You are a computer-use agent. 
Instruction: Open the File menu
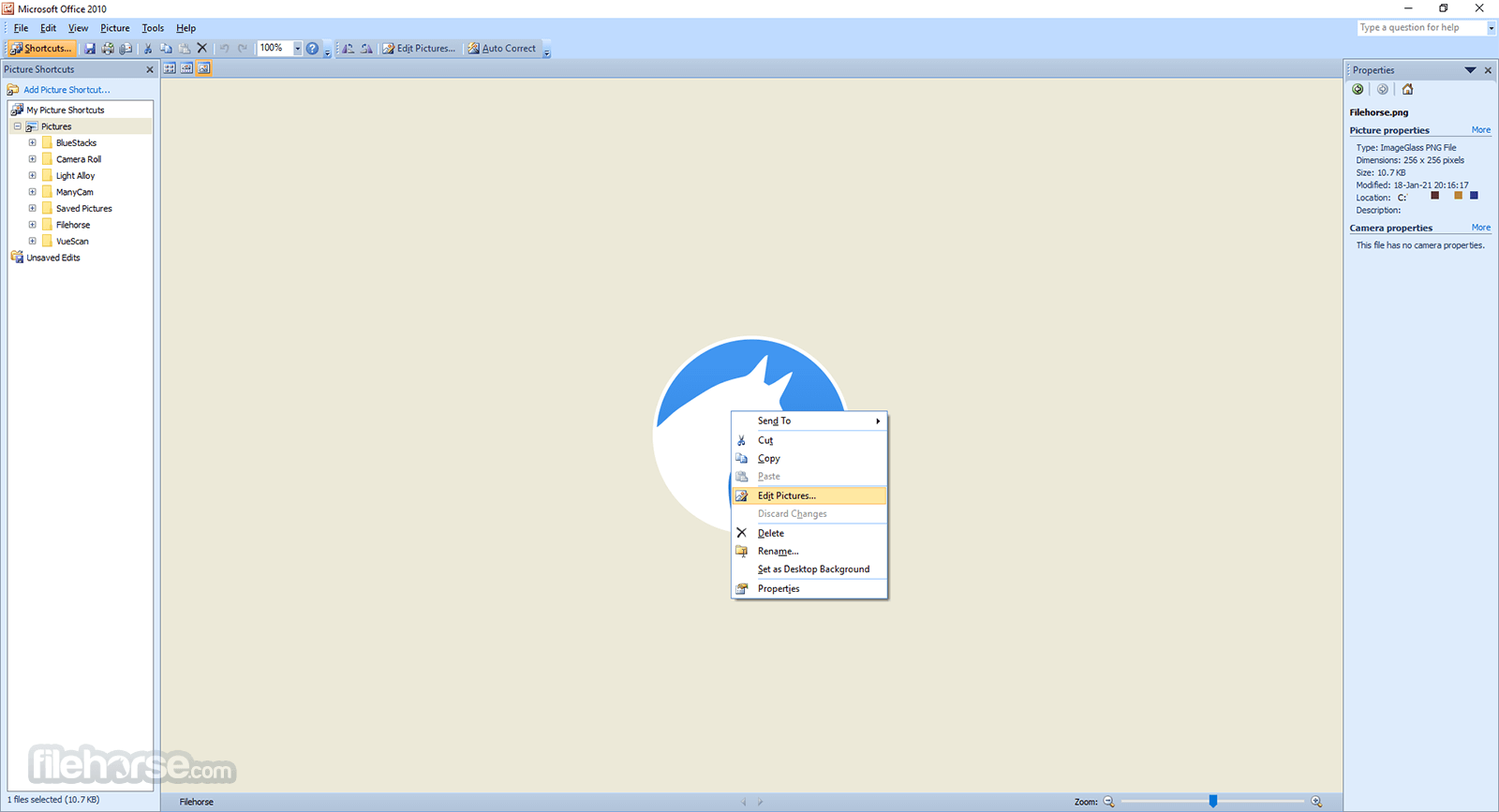[21, 28]
